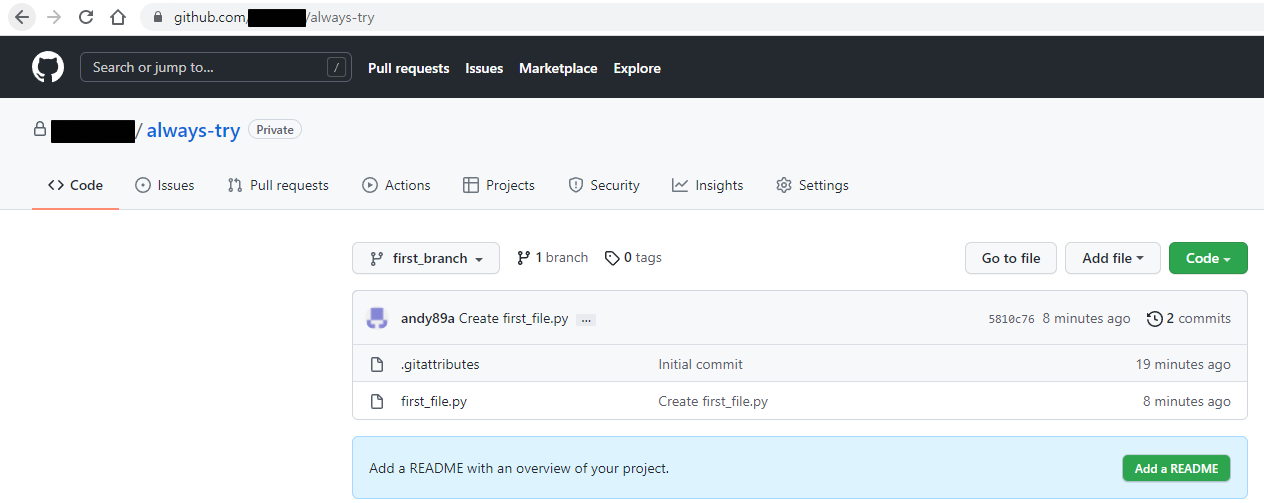
Task: Click the GitHub Octocat logo
Action: pos(48,68)
